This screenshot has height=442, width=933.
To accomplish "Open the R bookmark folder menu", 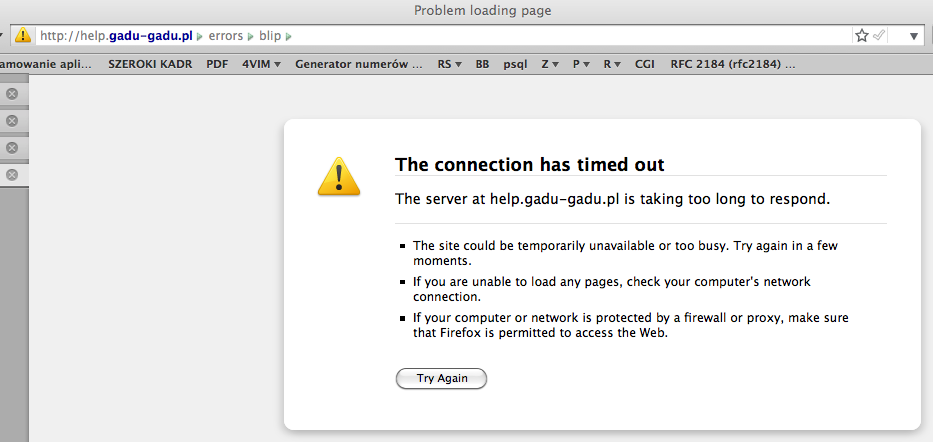I will [x=612, y=64].
